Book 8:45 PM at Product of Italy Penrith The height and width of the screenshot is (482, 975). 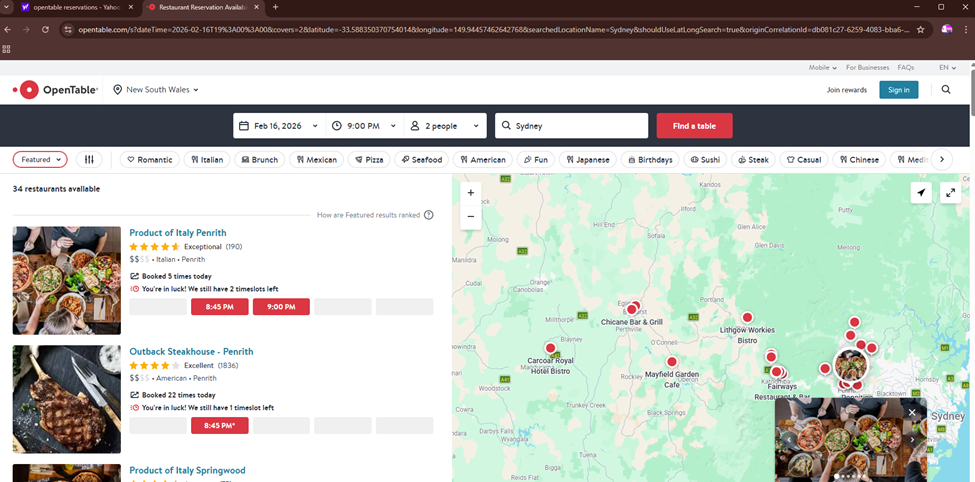(x=219, y=307)
